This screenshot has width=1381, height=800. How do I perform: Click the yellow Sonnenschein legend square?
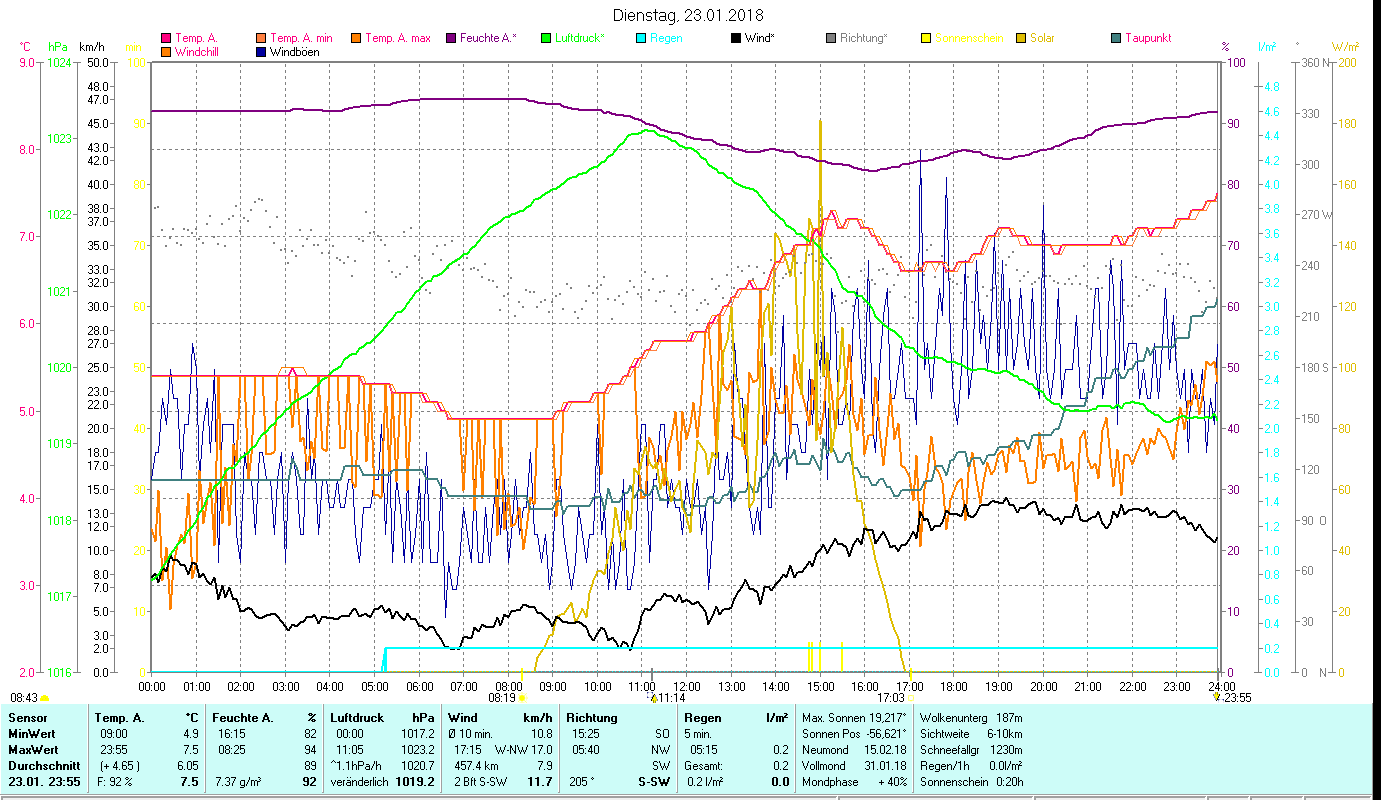926,39
